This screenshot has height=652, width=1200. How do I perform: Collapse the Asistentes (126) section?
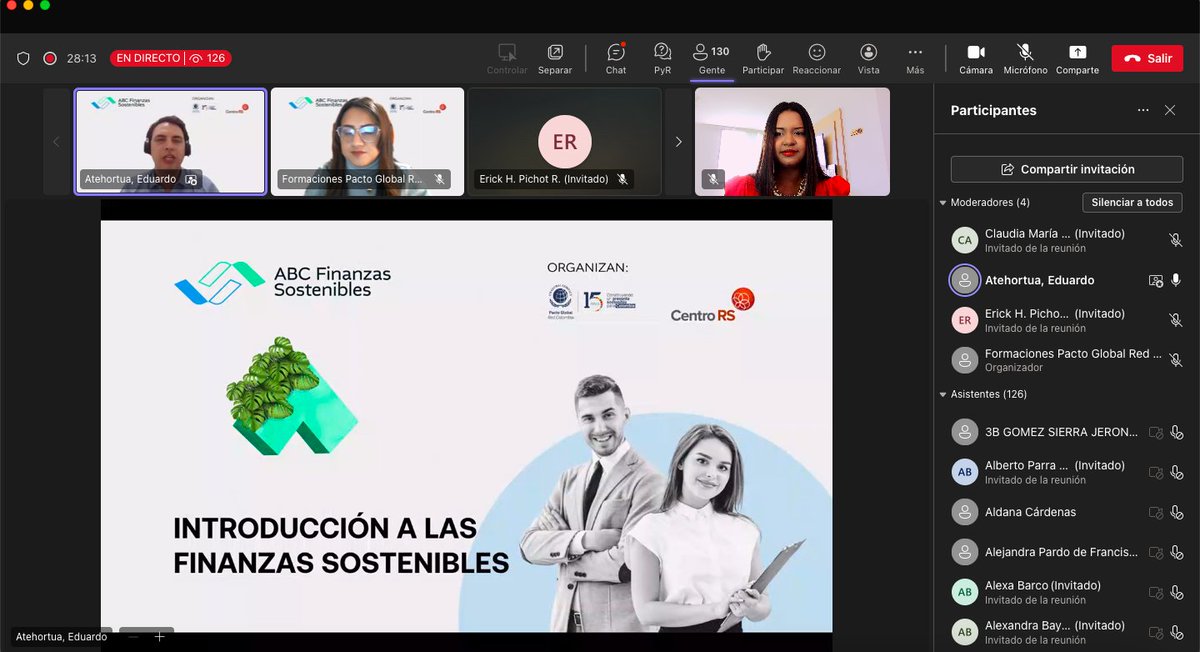(x=943, y=394)
